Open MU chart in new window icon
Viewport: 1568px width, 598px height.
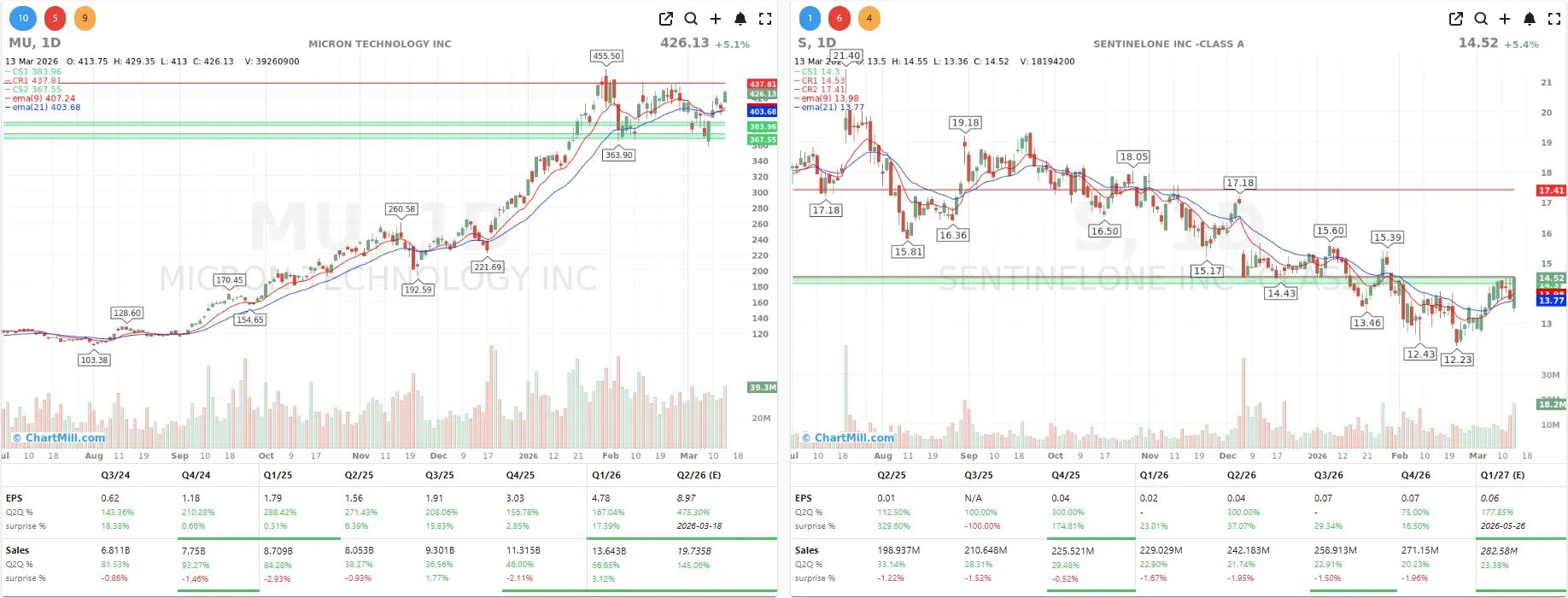(666, 19)
